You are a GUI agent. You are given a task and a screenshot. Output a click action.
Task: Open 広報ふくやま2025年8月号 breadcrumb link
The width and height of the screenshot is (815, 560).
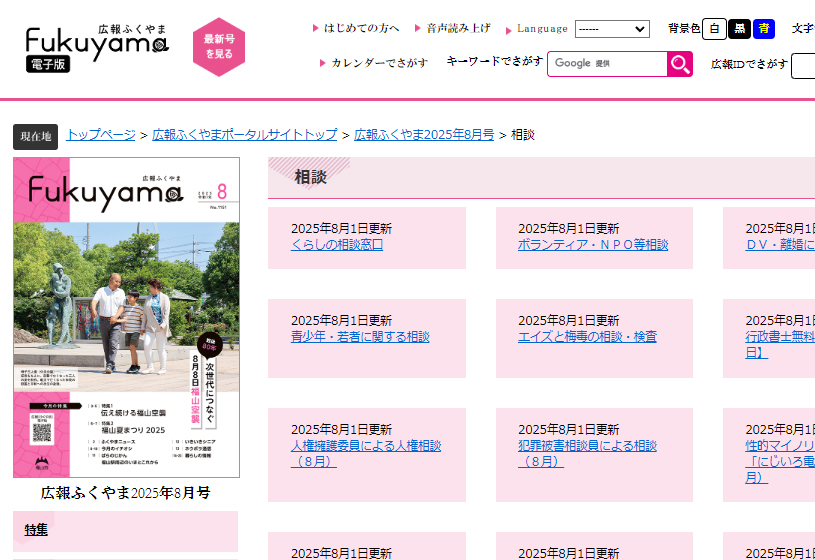point(424,135)
